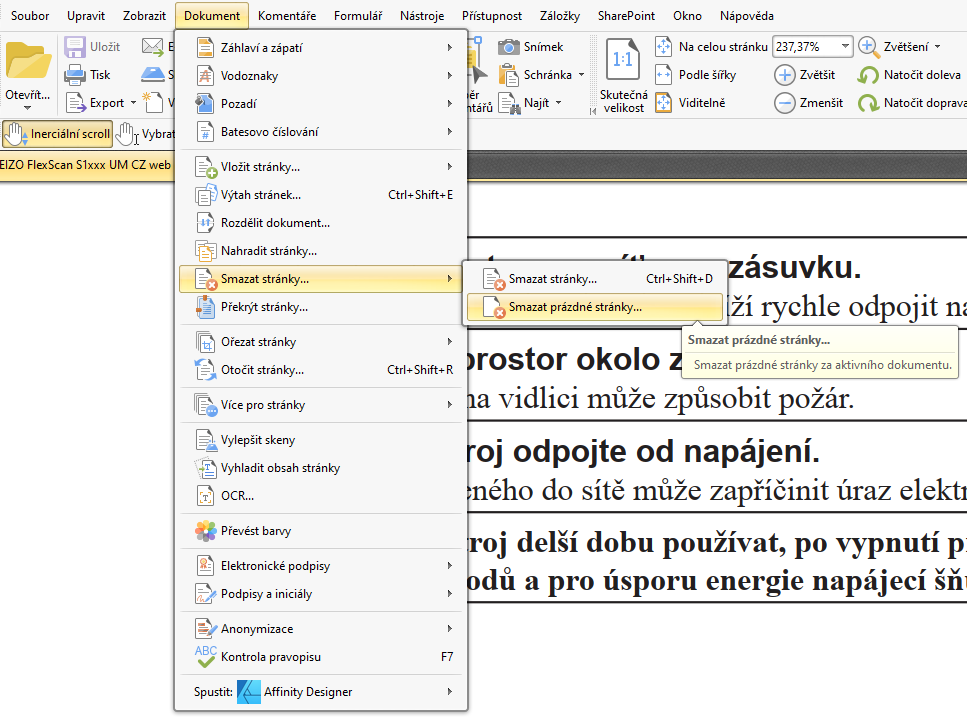The width and height of the screenshot is (967, 718).
Task: Click the Vodoznaky menu icon
Action: 205,75
